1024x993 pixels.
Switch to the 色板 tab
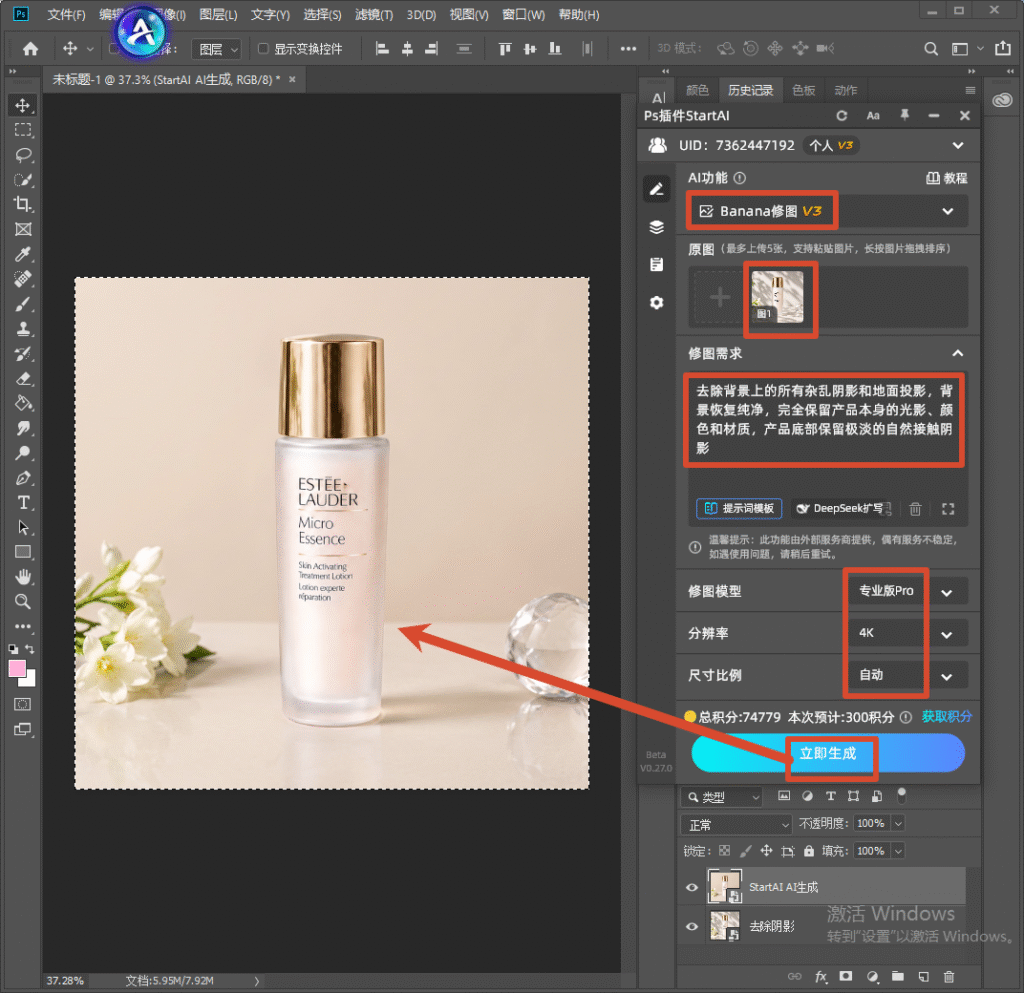pyautogui.click(x=803, y=90)
